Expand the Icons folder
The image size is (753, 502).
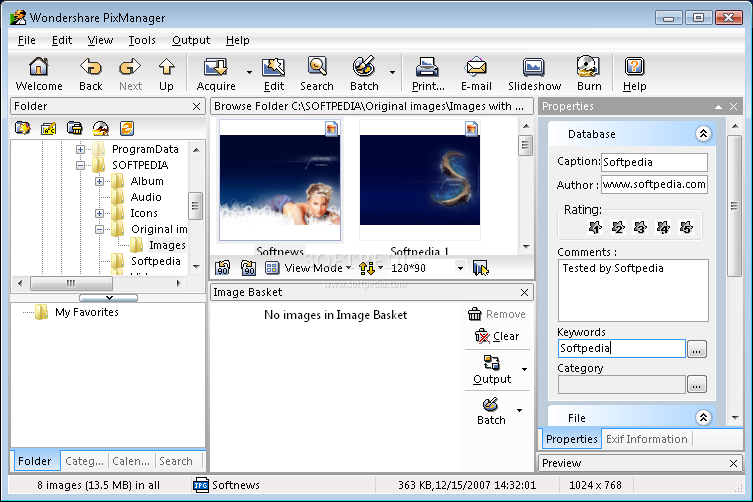[99, 213]
